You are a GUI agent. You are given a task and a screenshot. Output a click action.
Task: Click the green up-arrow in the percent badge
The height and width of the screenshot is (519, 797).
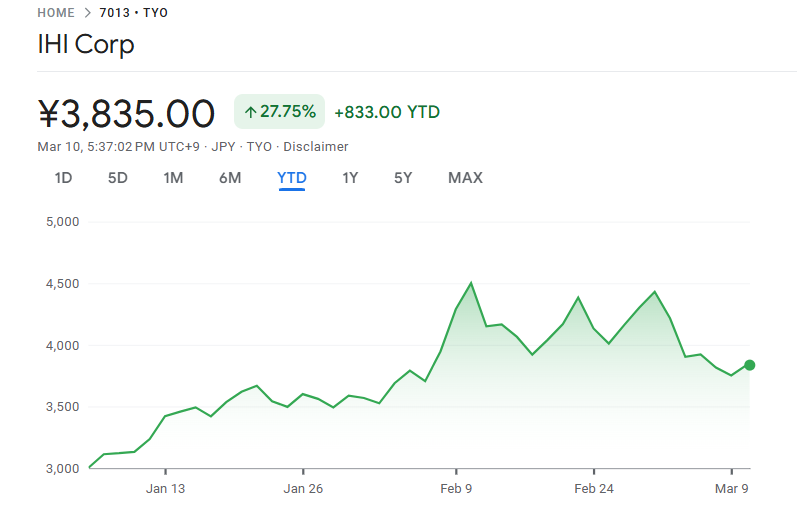tap(250, 112)
